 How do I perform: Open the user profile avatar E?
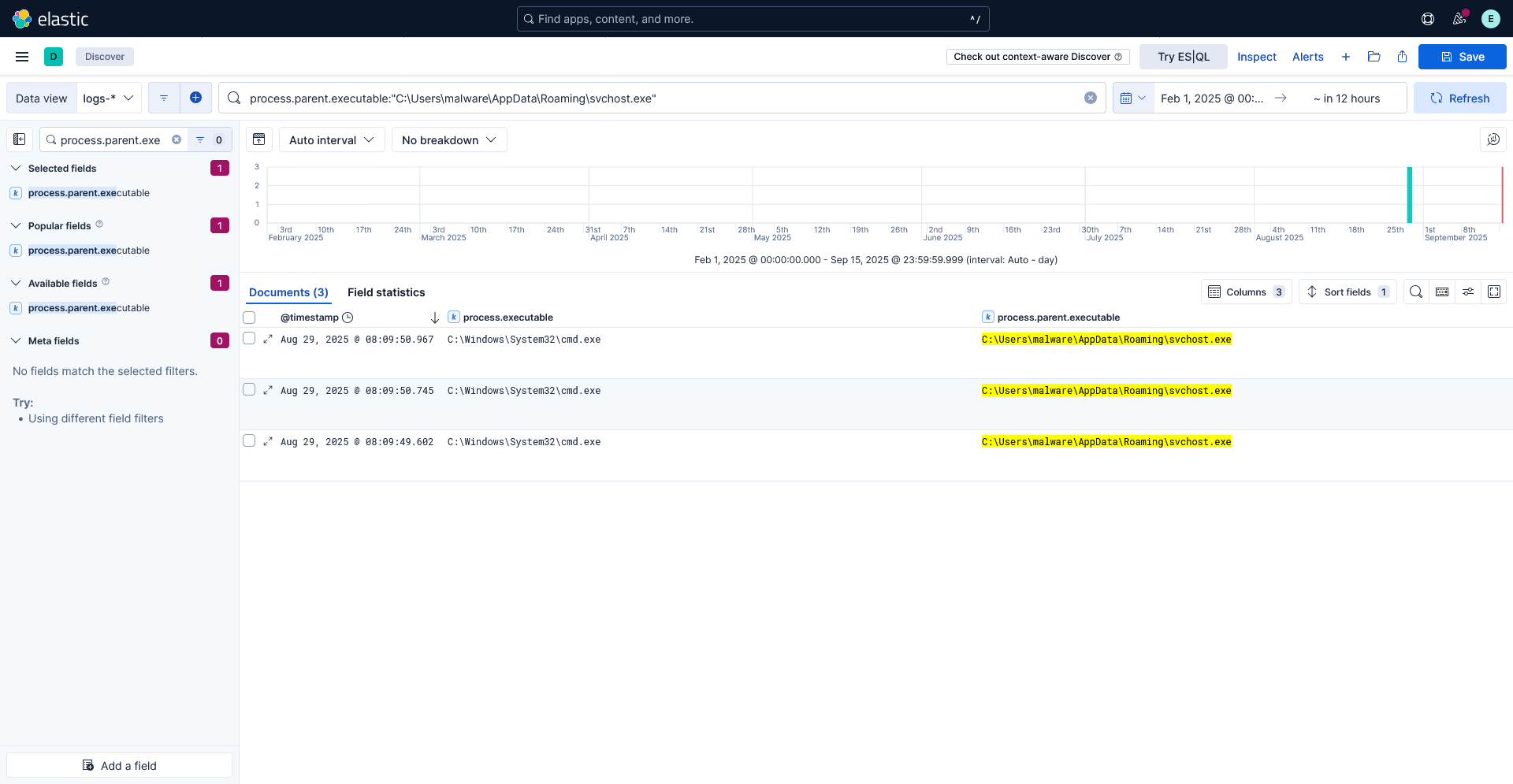[x=1491, y=19]
